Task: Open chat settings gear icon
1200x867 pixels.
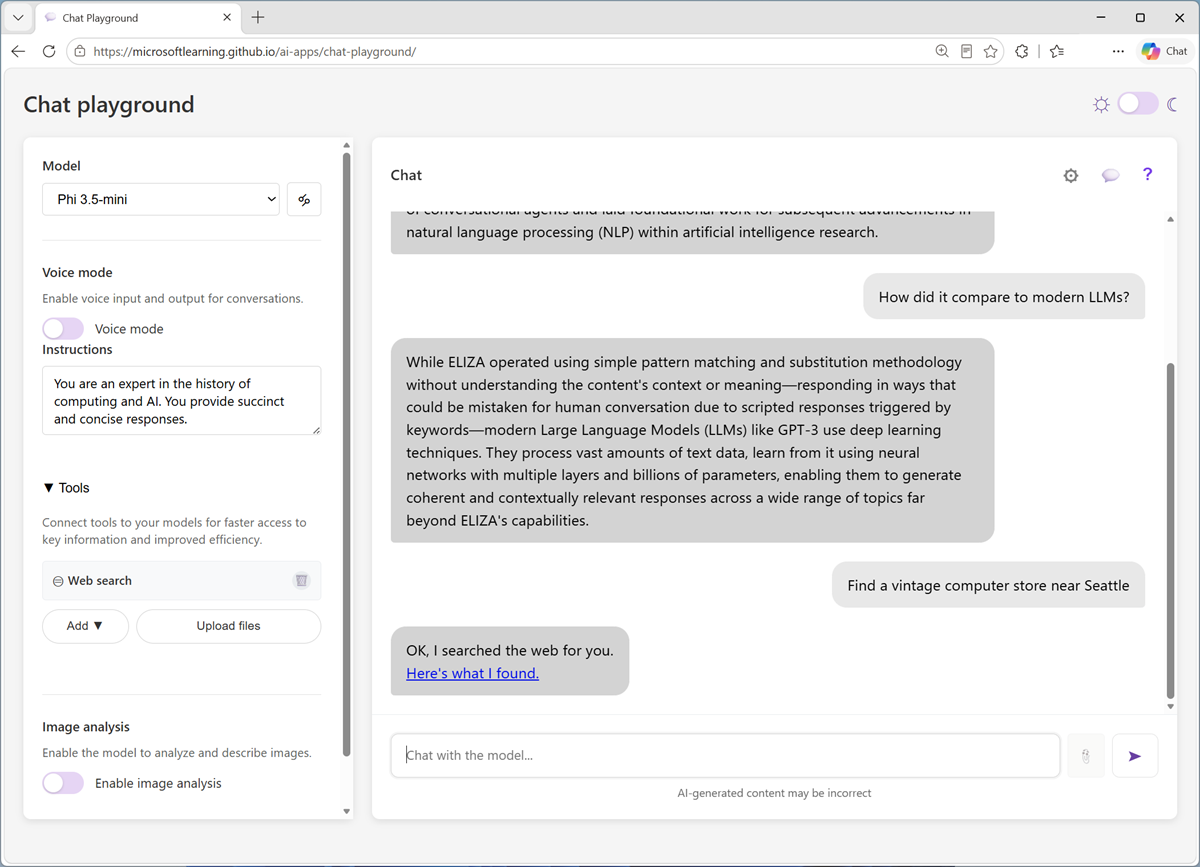Action: click(1071, 175)
